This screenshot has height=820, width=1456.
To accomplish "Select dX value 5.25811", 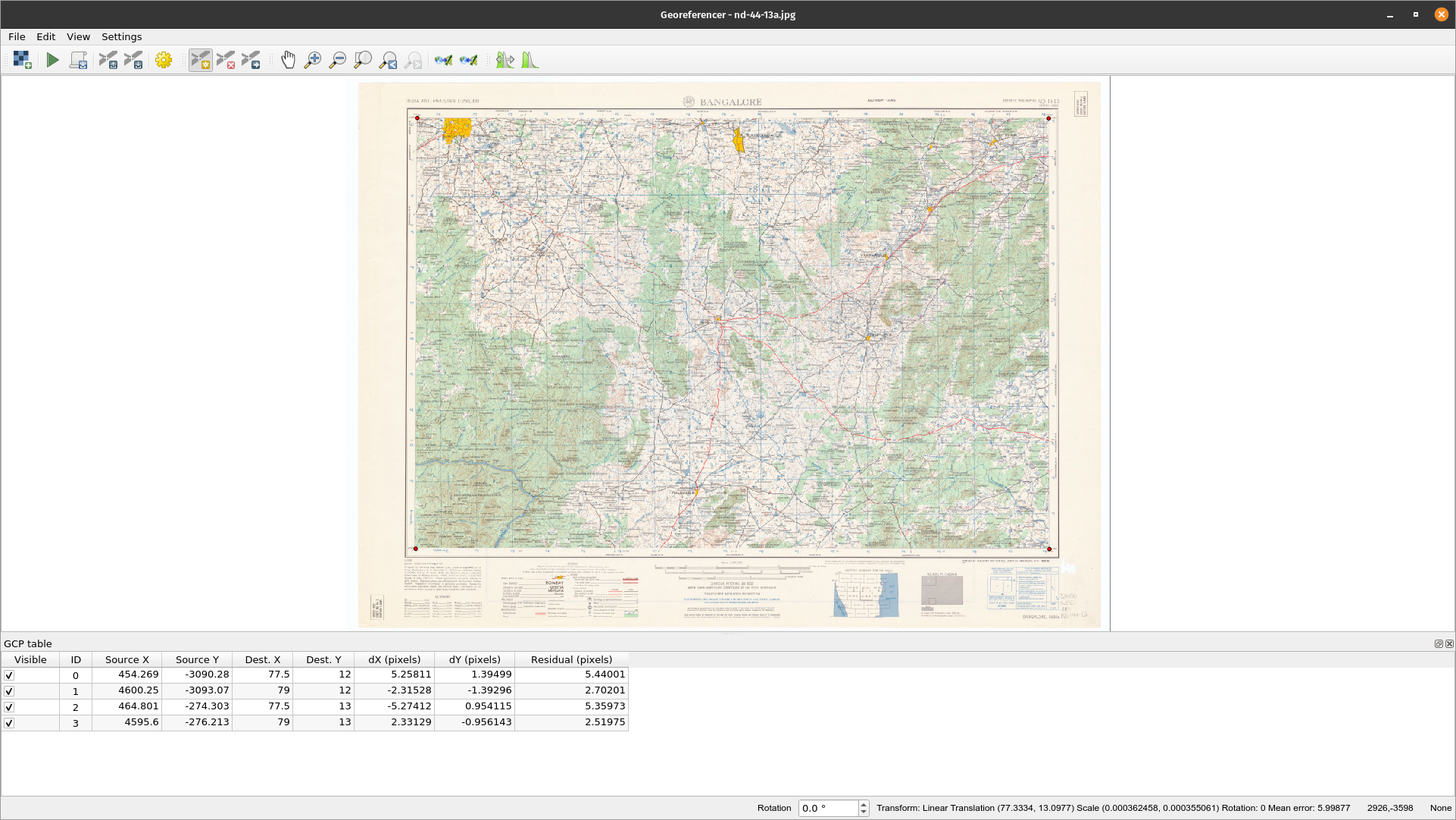I will [x=395, y=674].
